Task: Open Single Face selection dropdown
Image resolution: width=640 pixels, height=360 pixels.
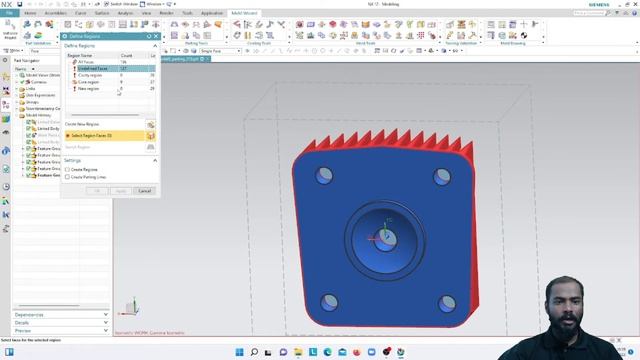Action: [220, 51]
